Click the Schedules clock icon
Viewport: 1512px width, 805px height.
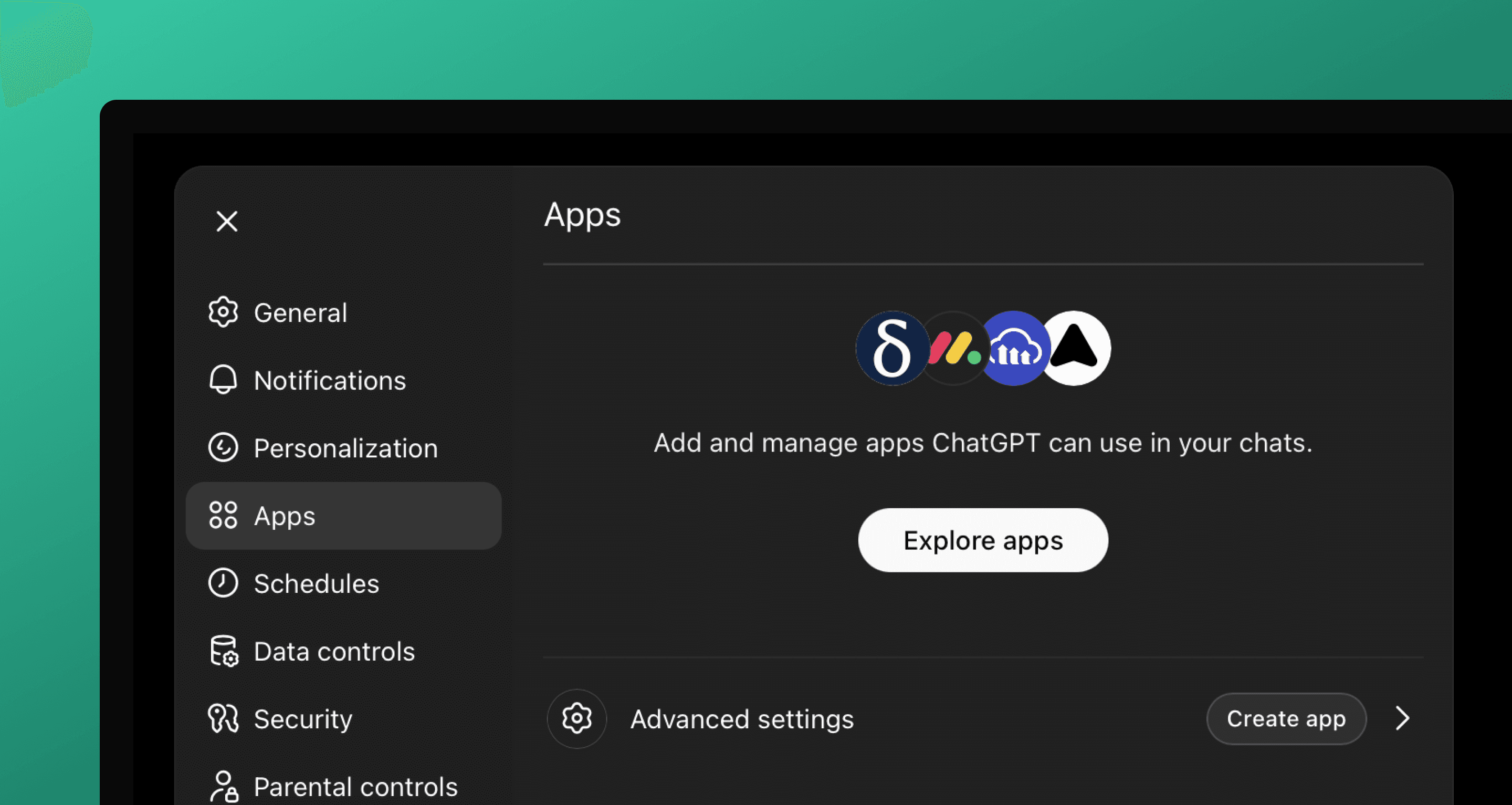pos(223,583)
